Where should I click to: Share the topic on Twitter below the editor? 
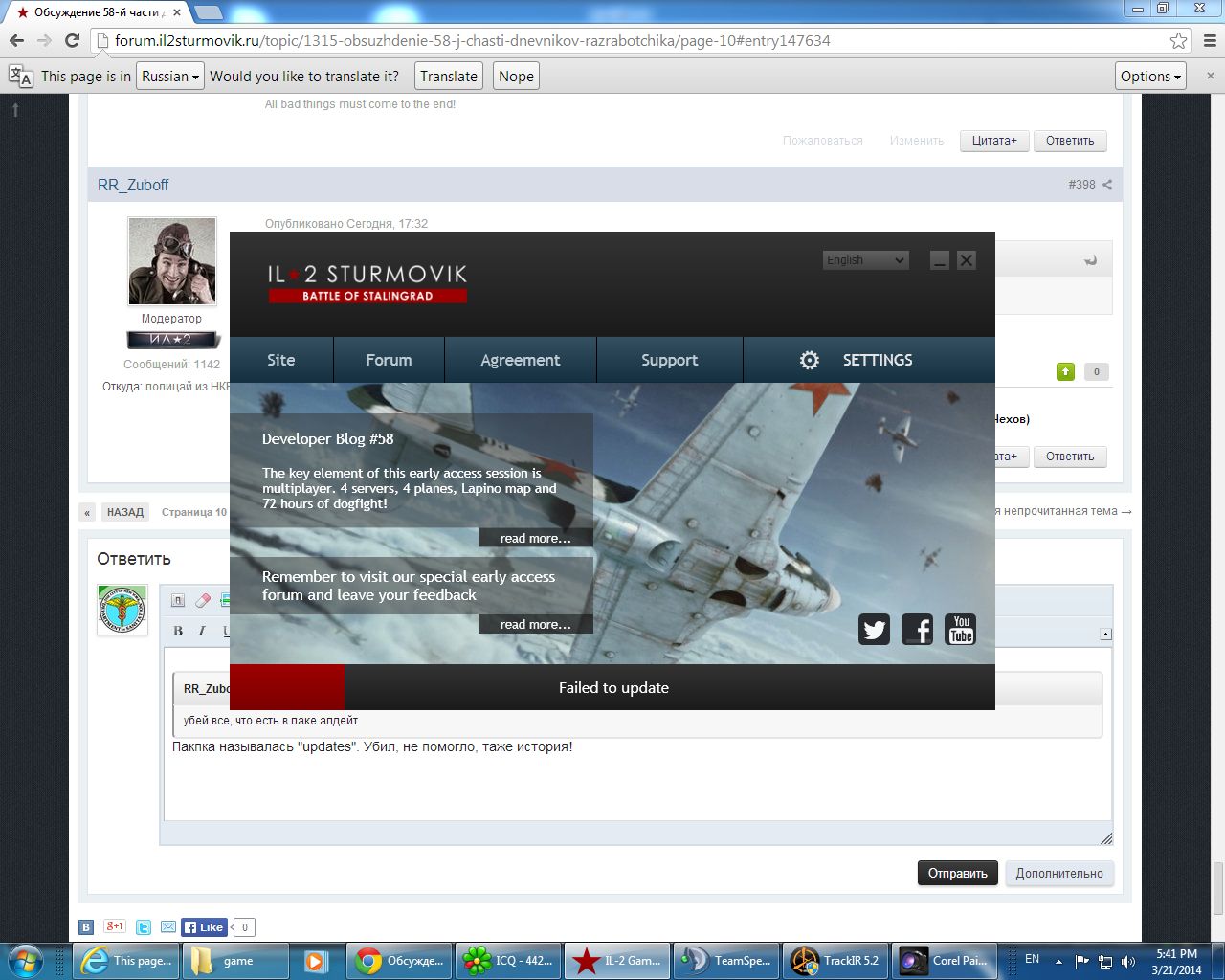(144, 926)
